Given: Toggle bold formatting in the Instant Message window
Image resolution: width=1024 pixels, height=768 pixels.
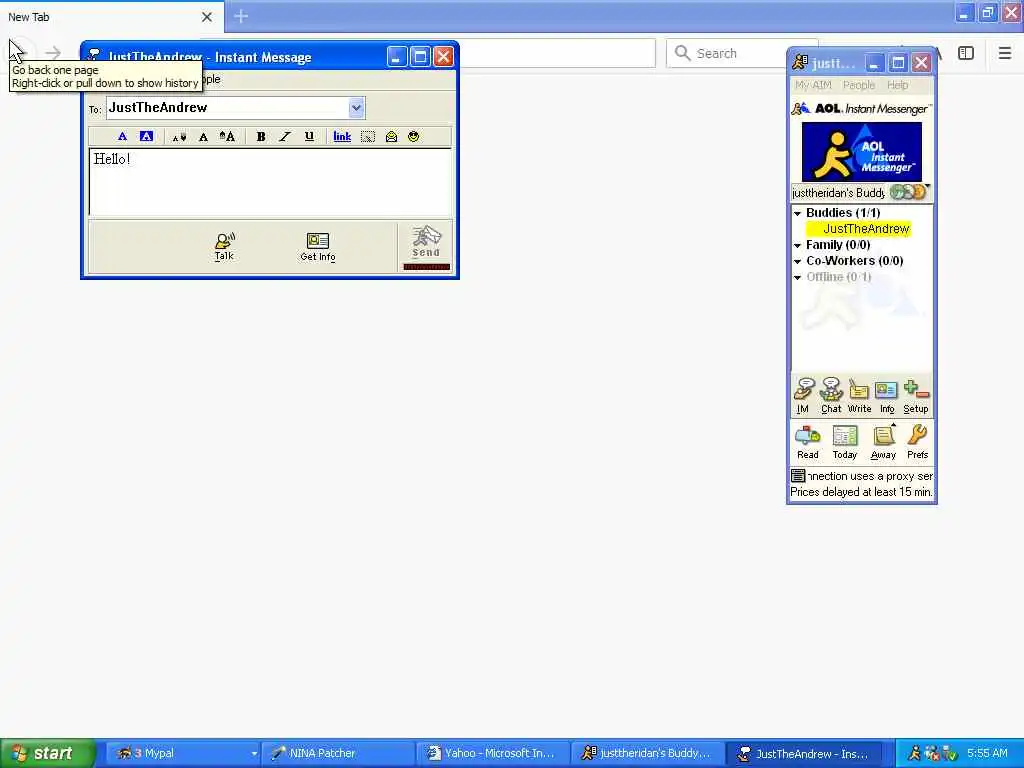Looking at the screenshot, I should pos(261,136).
